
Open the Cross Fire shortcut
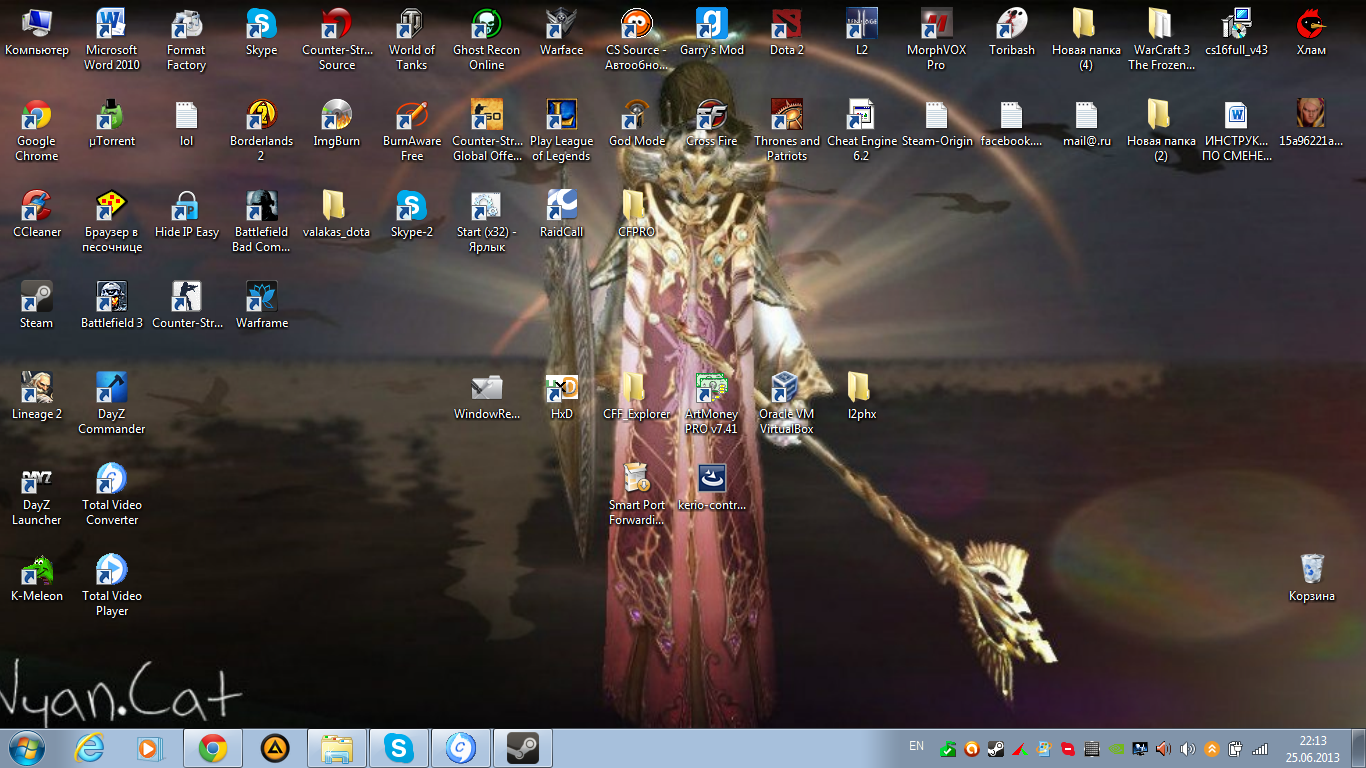point(712,122)
